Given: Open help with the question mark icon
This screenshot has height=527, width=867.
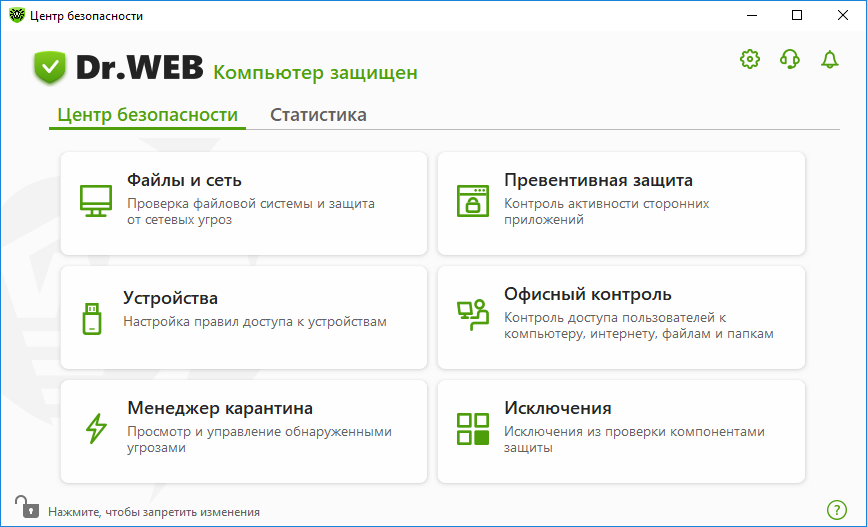Looking at the screenshot, I should pyautogui.click(x=837, y=510).
